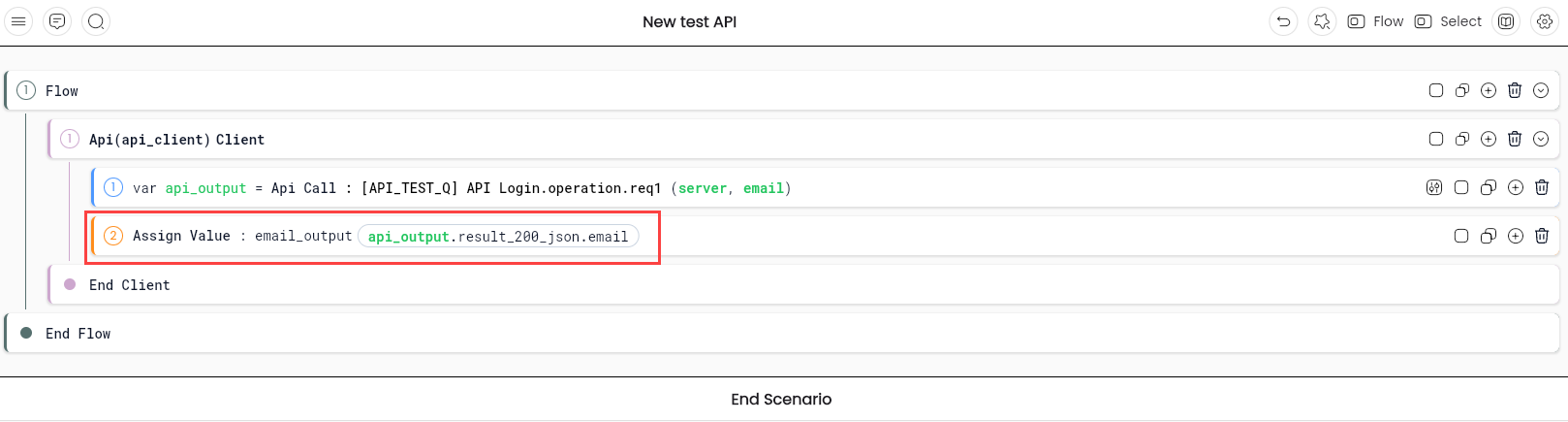Image resolution: width=1568 pixels, height=422 pixels.
Task: Click the End Scenario label
Action: click(x=781, y=399)
